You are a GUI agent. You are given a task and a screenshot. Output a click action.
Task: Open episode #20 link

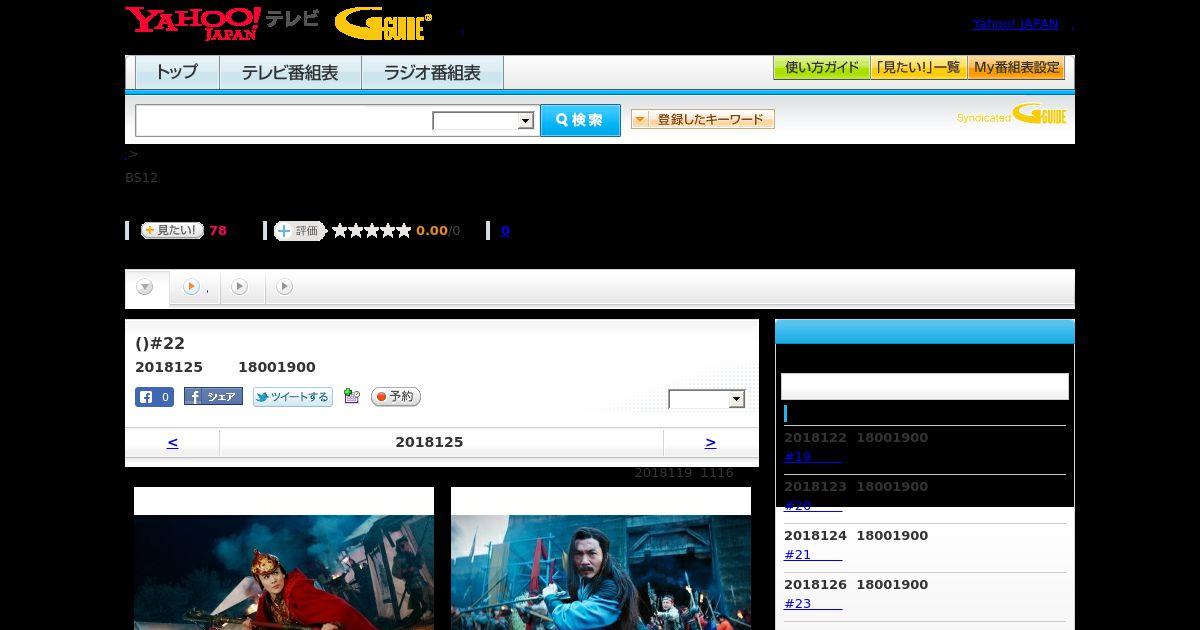812,506
